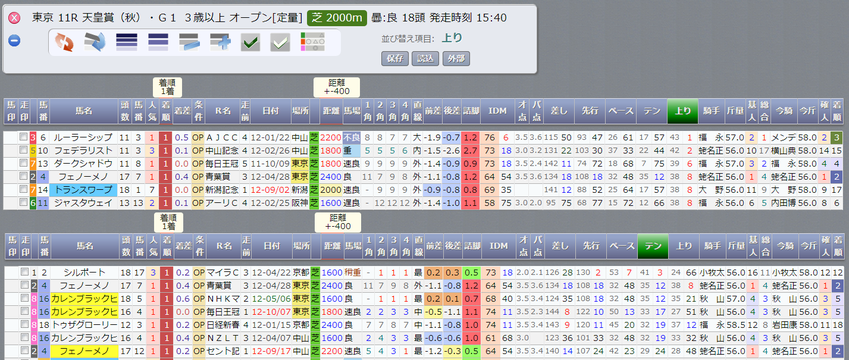Tick the checkbox for ジャスタウェイ
This screenshot has width=849, height=360.
[23, 202]
